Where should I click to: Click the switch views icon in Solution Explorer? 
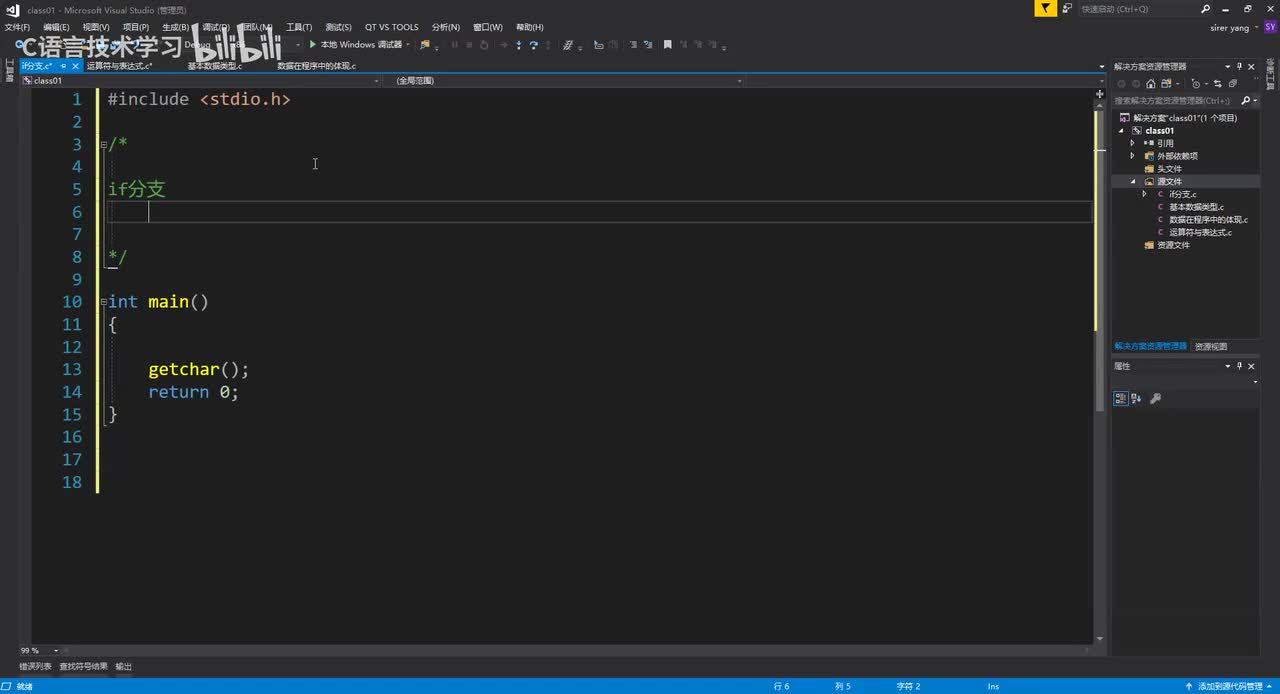[1166, 84]
